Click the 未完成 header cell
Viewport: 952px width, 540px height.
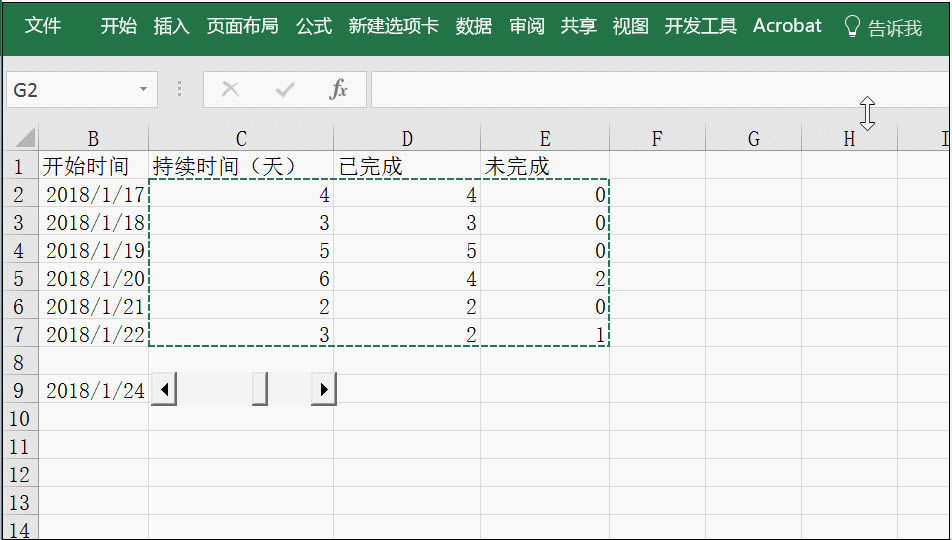click(x=545, y=166)
